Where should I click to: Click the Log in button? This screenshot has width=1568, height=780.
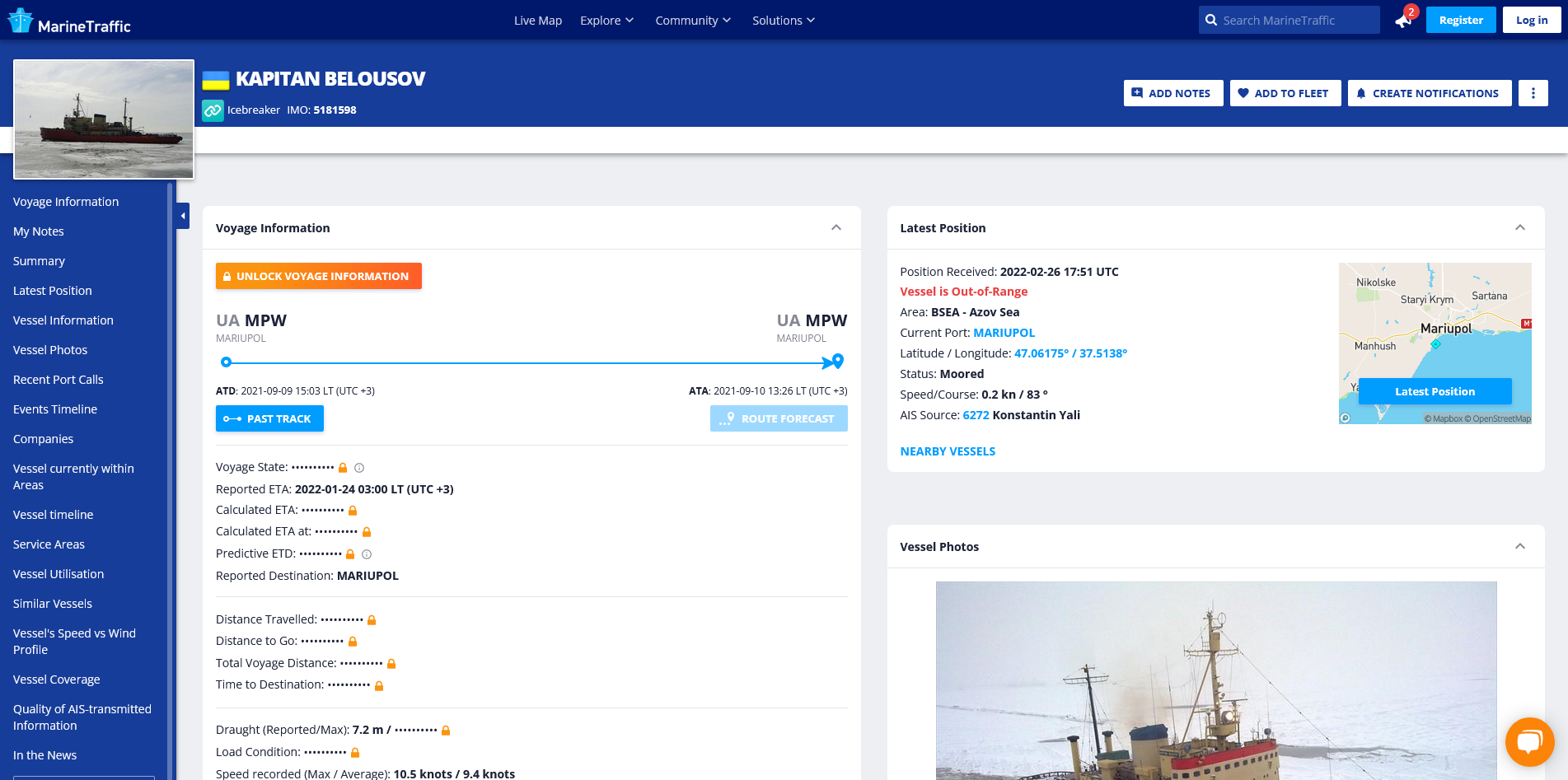point(1532,20)
